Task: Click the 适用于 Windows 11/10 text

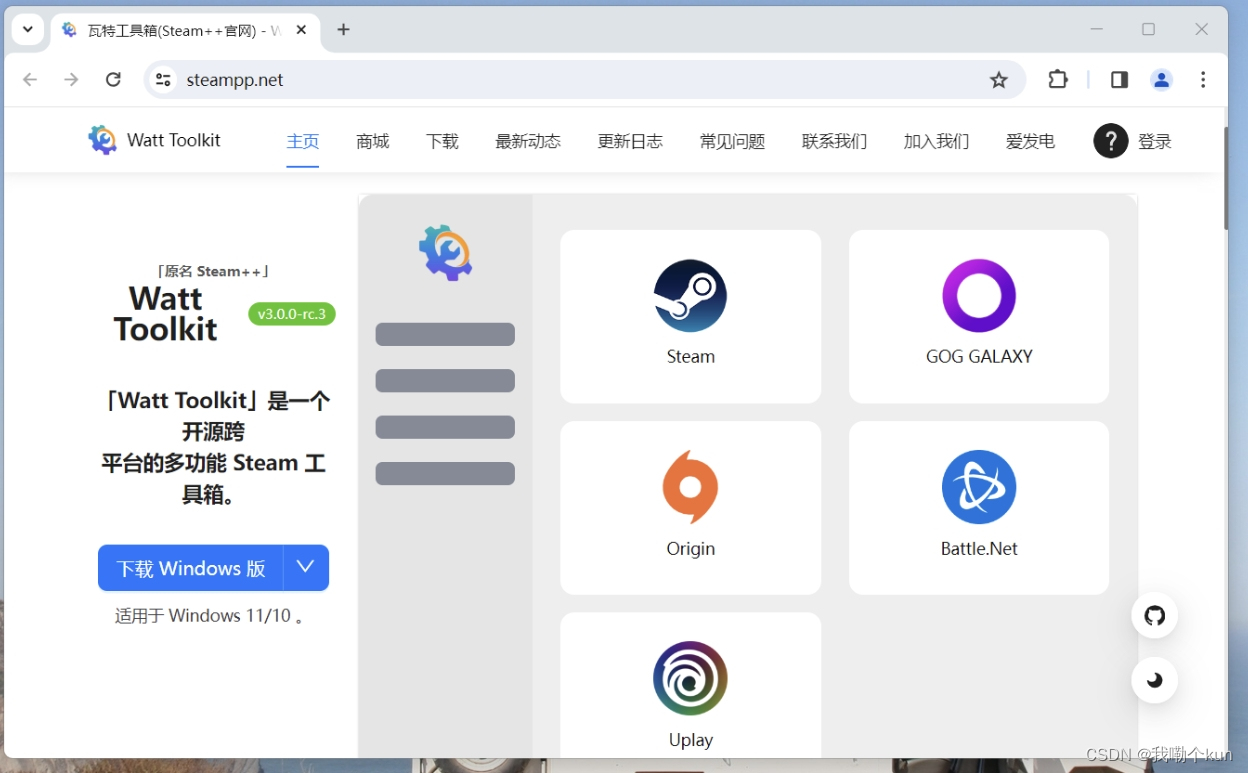Action: [x=210, y=616]
